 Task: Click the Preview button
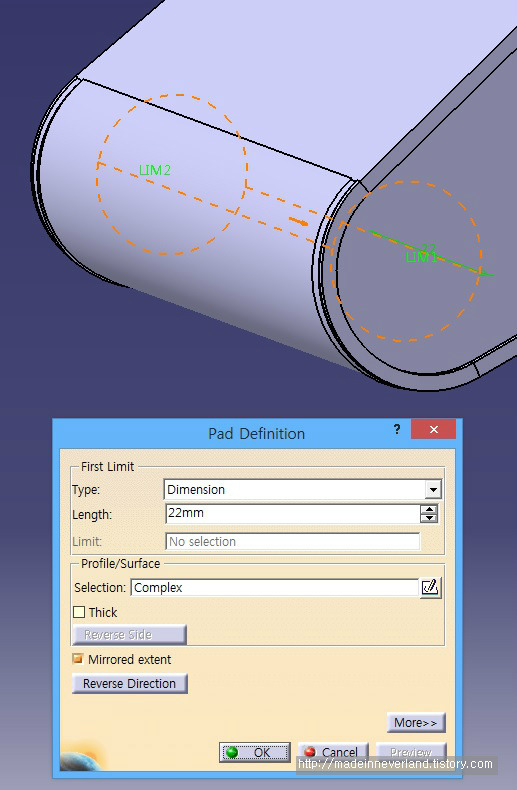point(411,752)
